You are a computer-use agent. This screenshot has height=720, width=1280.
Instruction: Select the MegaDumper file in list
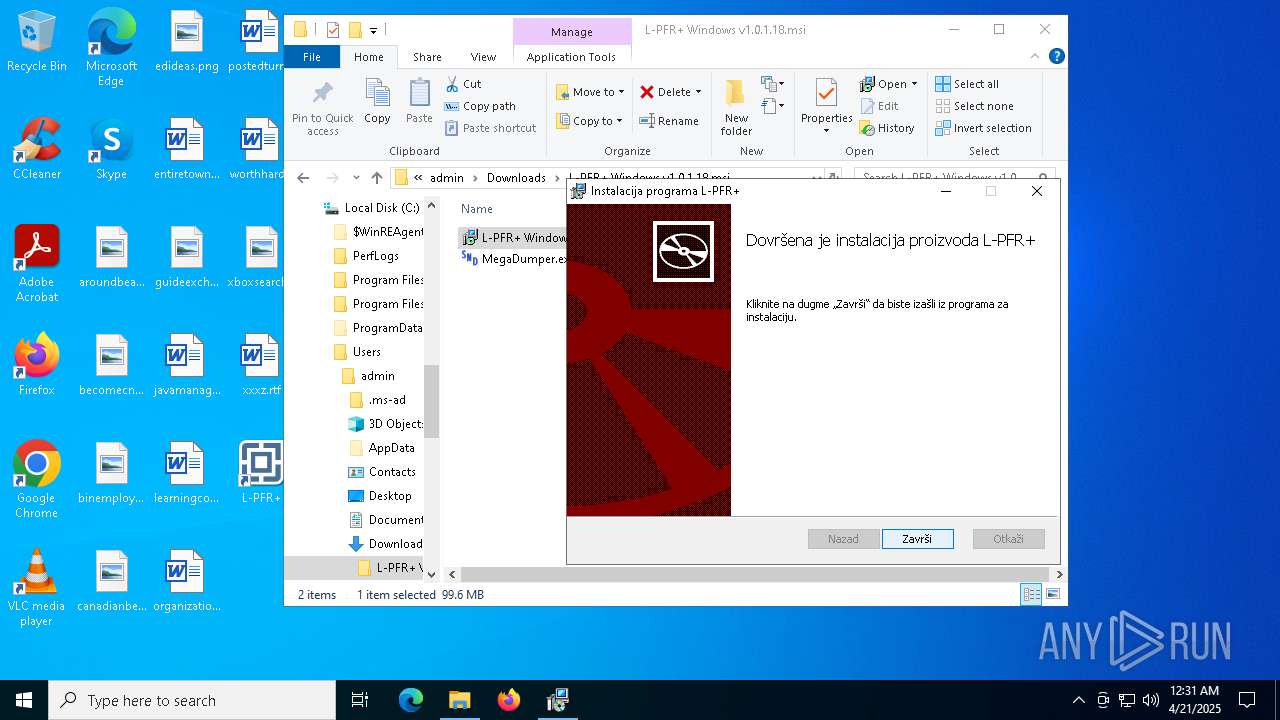[514, 258]
